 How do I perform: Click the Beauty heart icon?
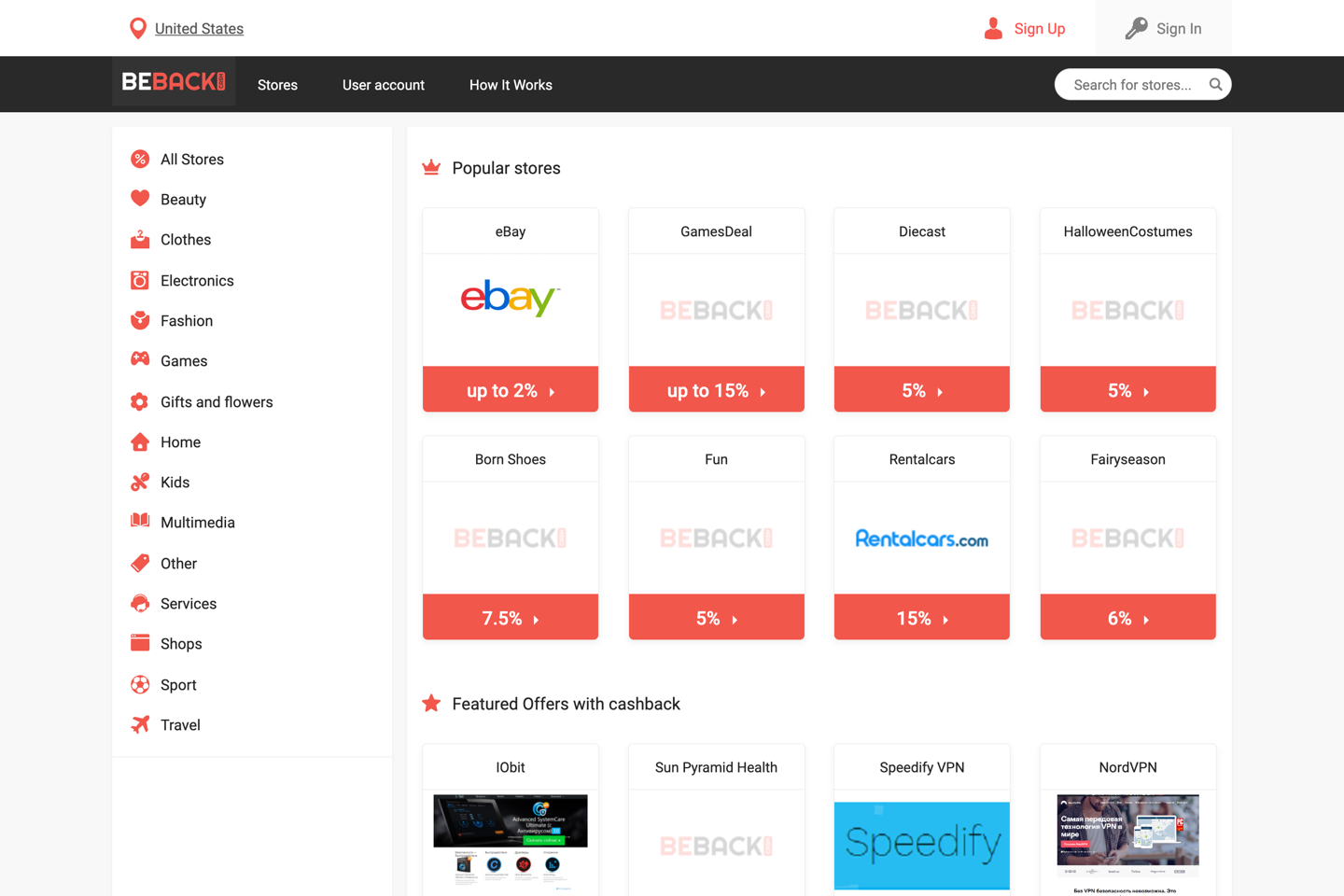pyautogui.click(x=140, y=199)
